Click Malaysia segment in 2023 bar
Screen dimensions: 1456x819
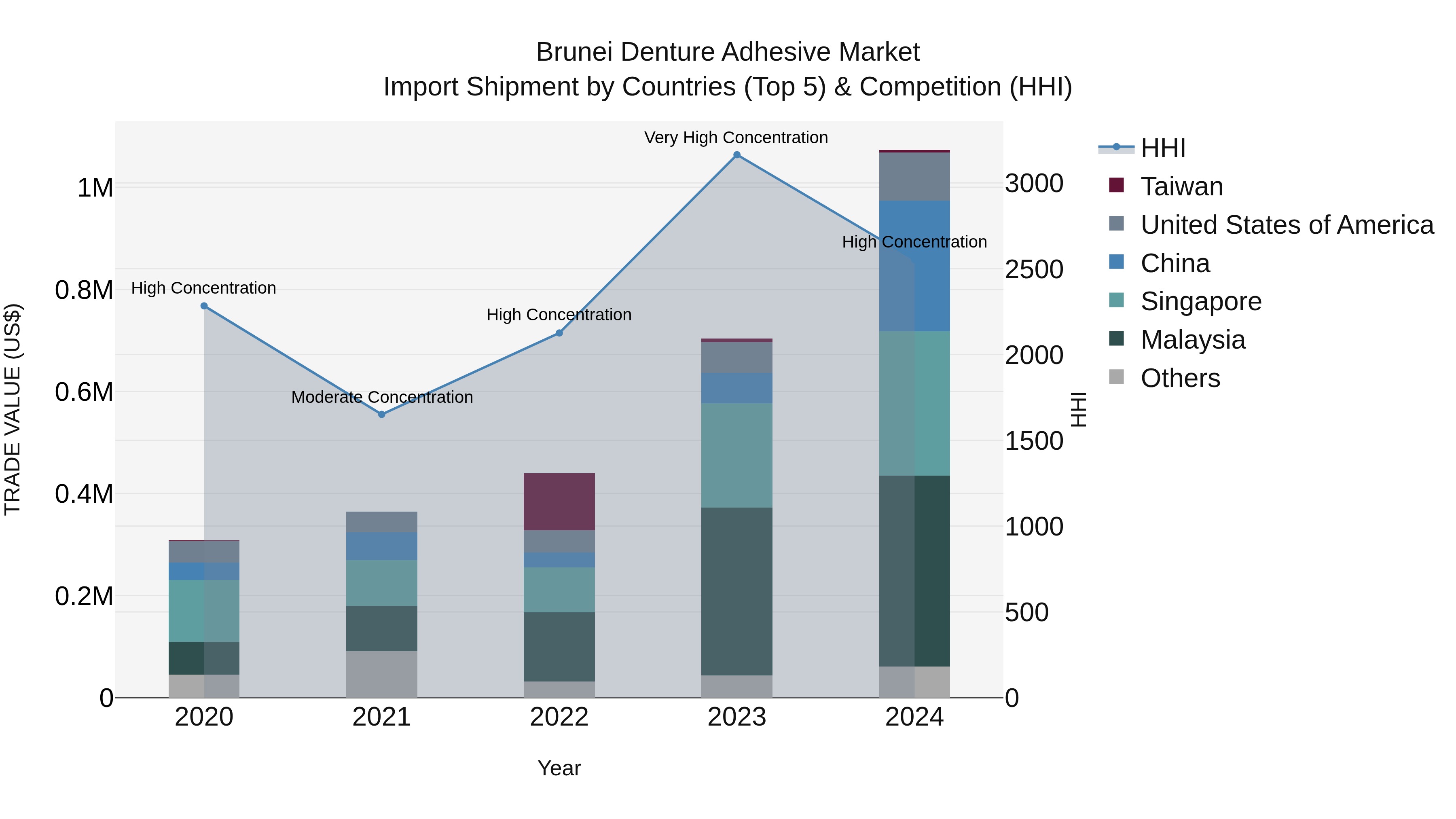pyautogui.click(x=736, y=591)
